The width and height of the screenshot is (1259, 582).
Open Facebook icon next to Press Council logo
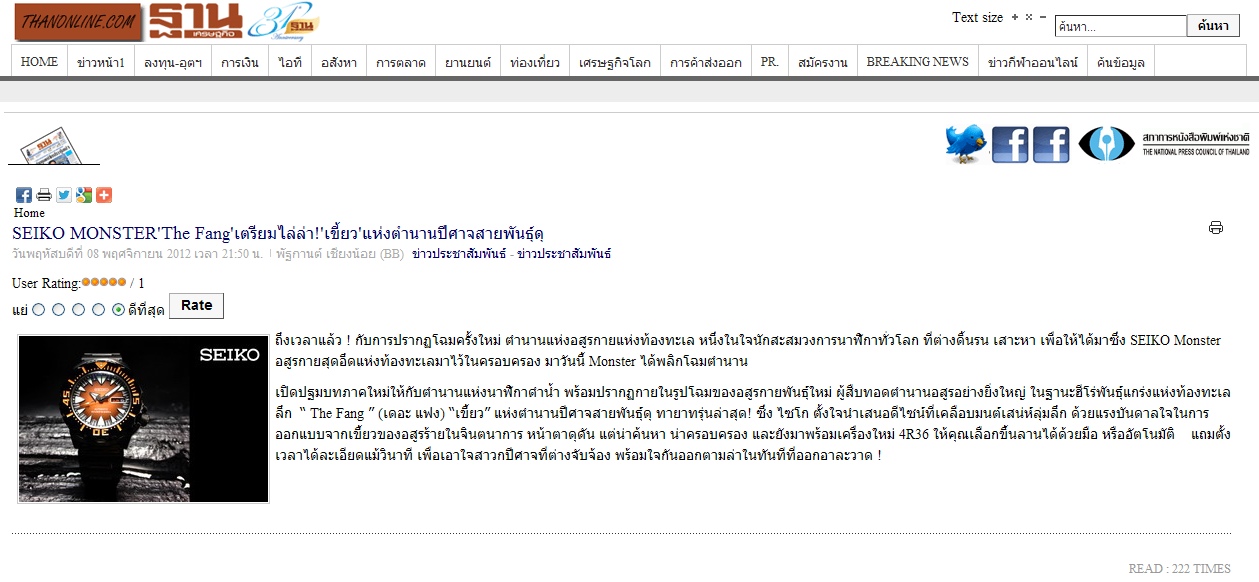click(1051, 145)
